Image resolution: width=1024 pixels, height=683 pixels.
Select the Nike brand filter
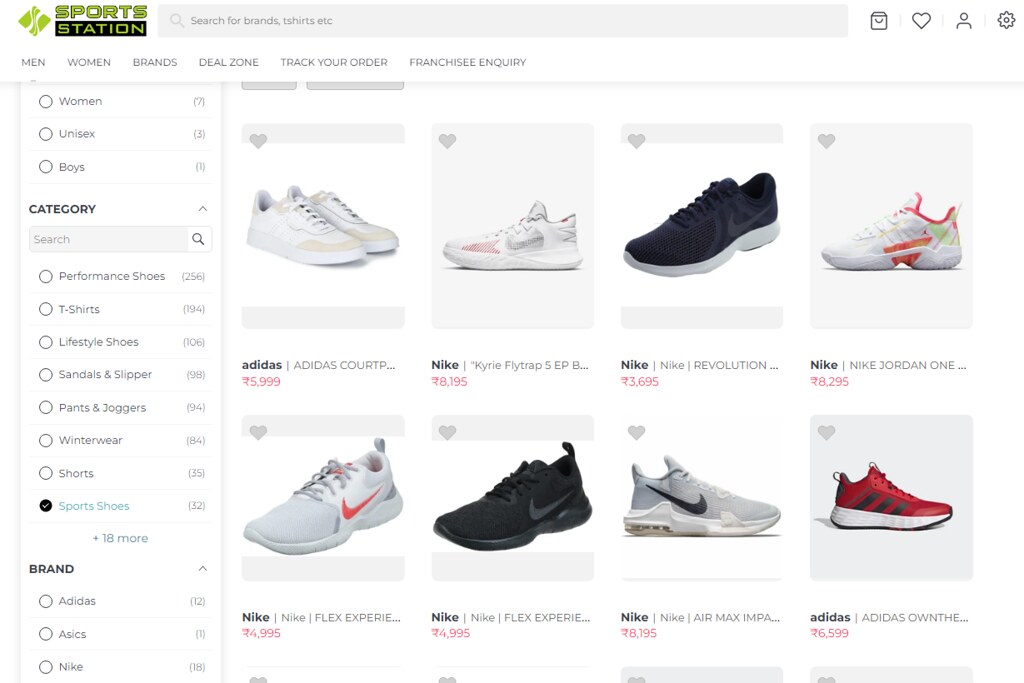[45, 666]
